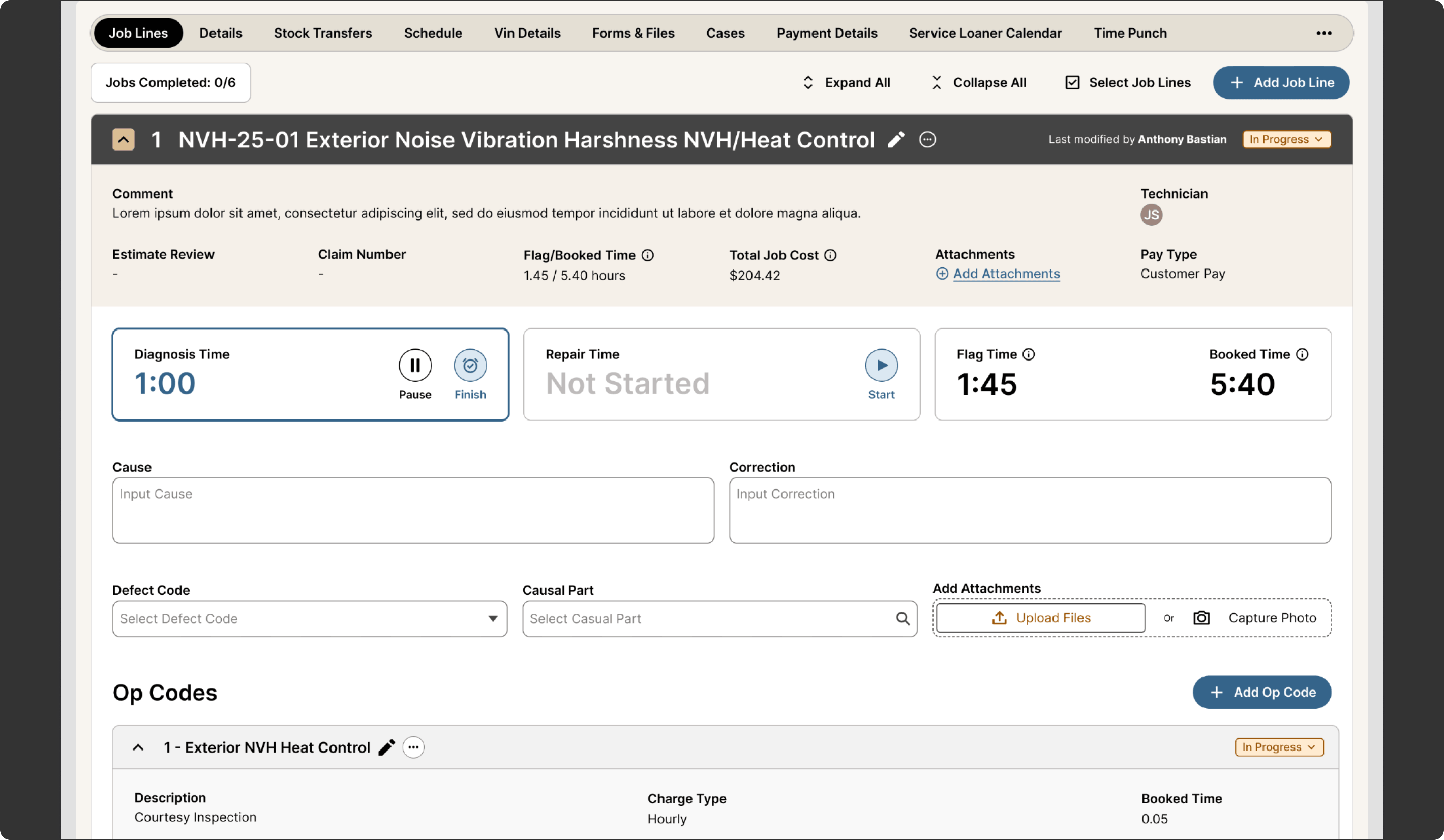Open more options beside the job line title
The height and width of the screenshot is (840, 1444).
927,139
